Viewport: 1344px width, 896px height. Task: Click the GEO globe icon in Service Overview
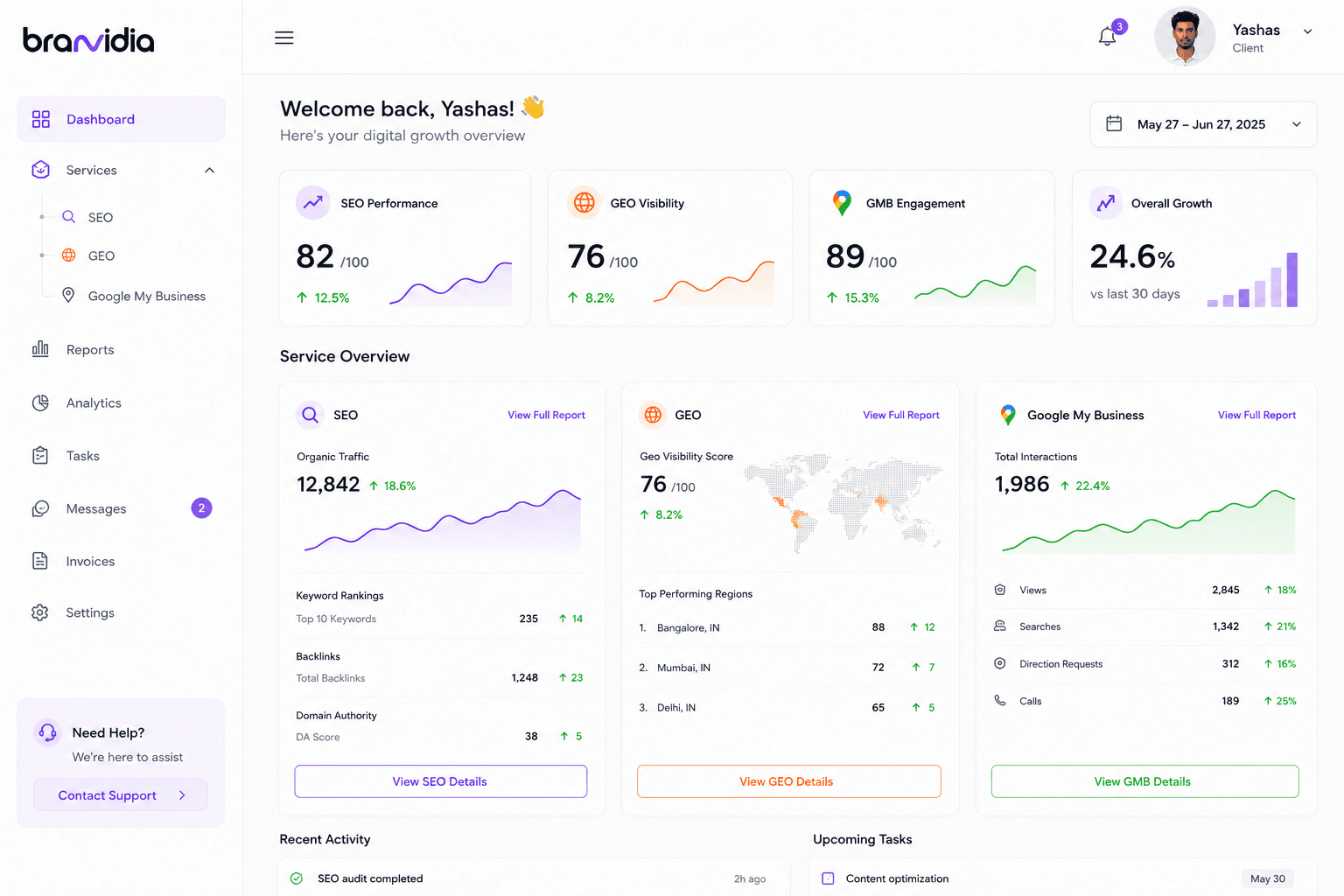[653, 415]
